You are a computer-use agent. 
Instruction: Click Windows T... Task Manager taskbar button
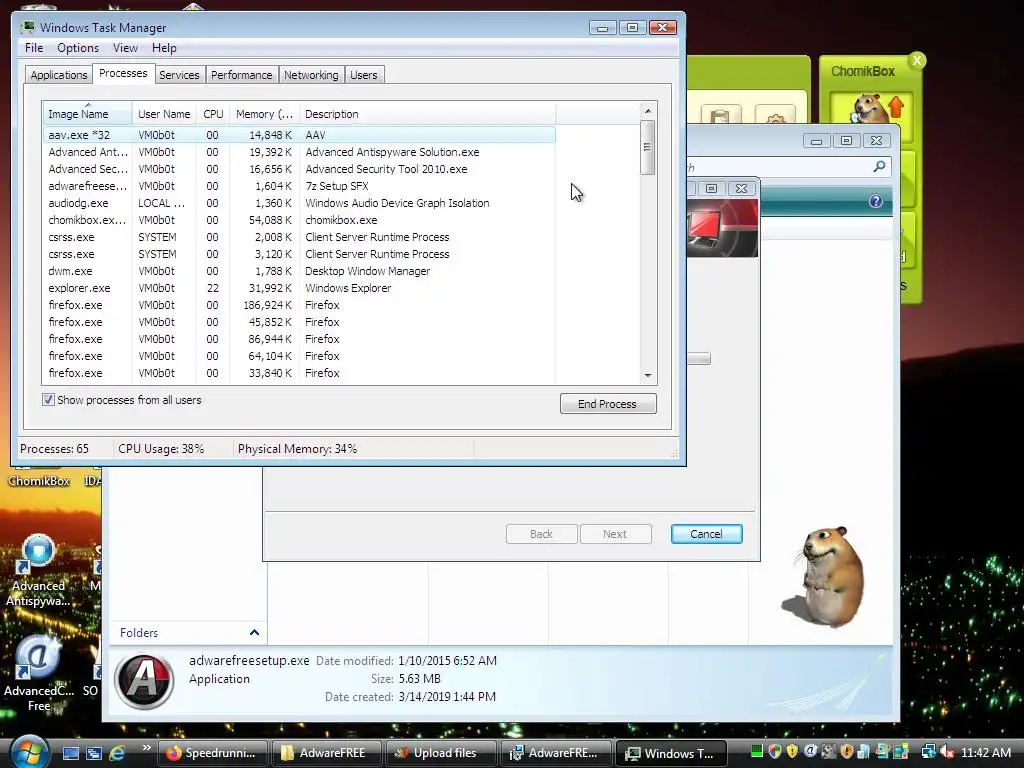point(670,753)
